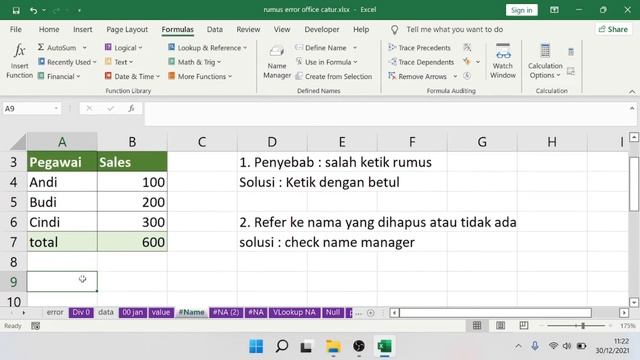Click Trace Precedents
Image resolution: width=640 pixels, height=360 pixels.
419,48
